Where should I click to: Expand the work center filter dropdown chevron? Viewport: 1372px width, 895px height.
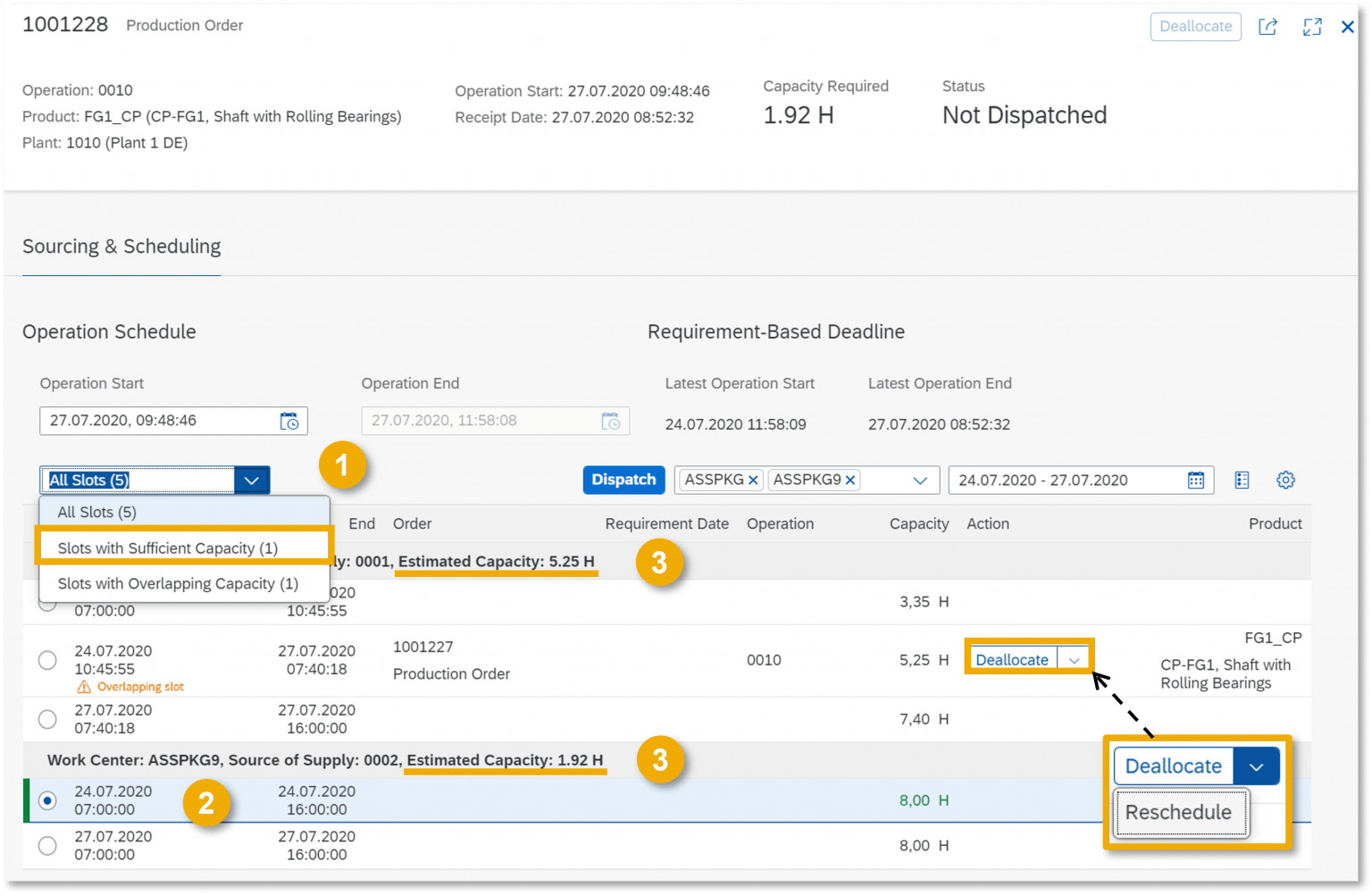(x=920, y=480)
